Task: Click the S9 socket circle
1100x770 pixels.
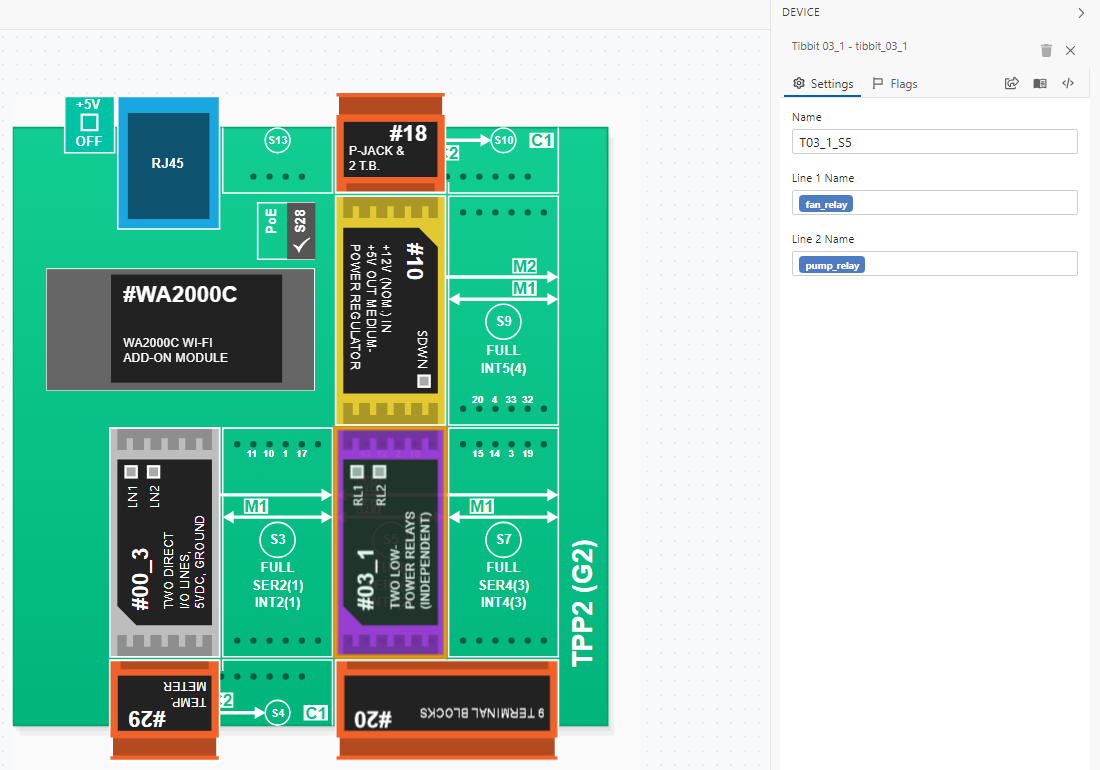Action: pyautogui.click(x=504, y=322)
